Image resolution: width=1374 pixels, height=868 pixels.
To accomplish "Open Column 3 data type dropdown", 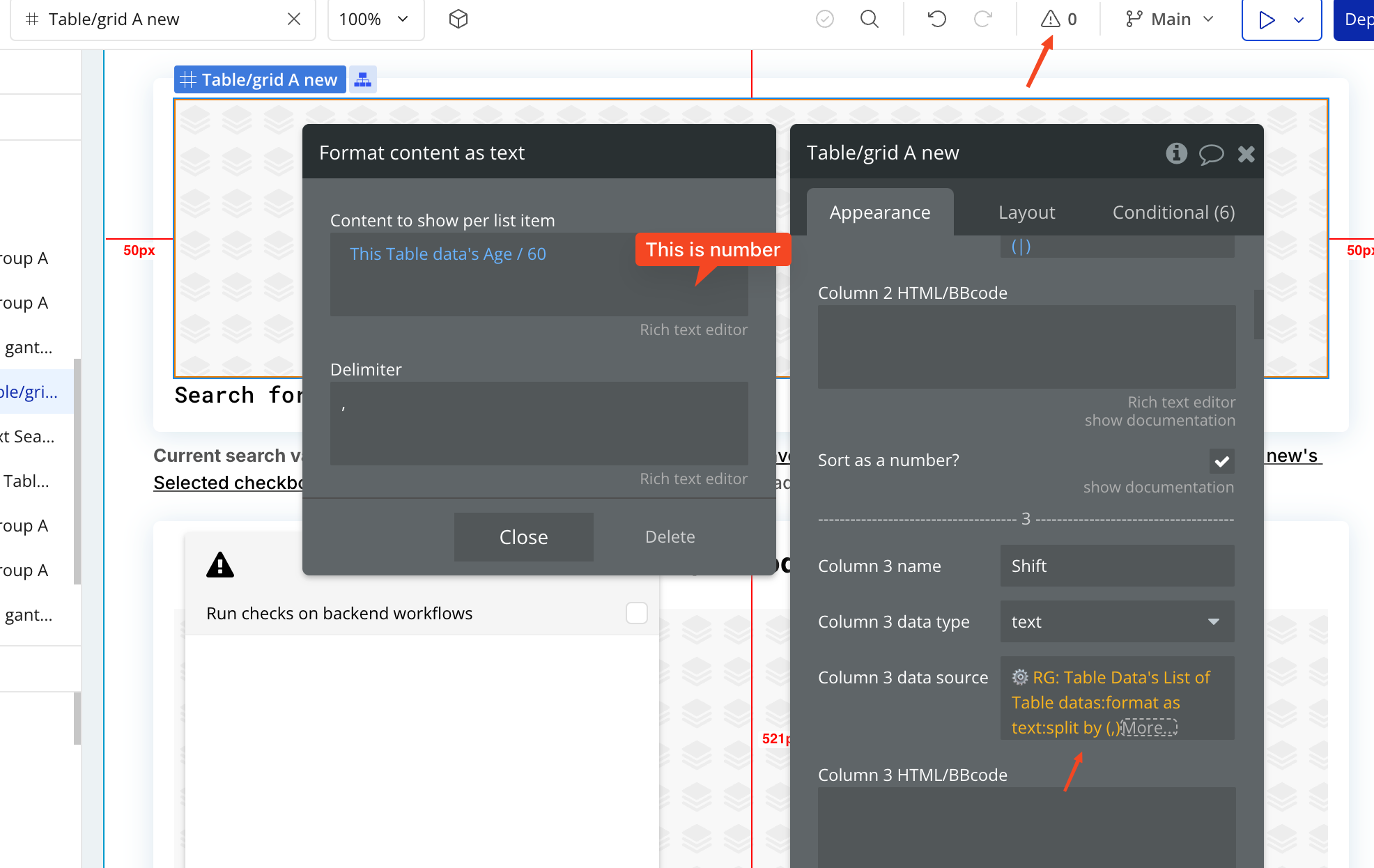I will click(1117, 621).
